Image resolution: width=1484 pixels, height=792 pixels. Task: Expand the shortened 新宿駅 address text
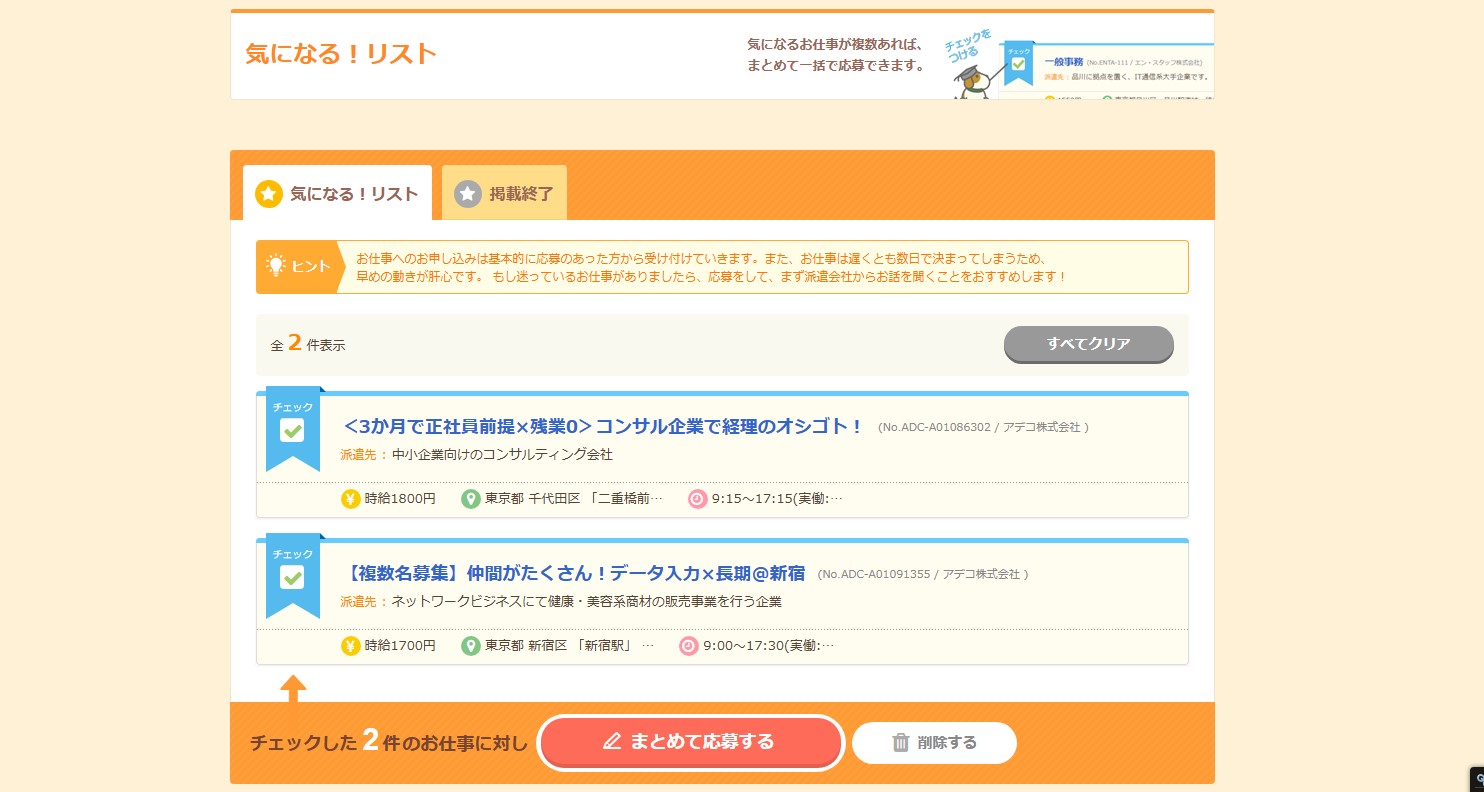click(646, 645)
